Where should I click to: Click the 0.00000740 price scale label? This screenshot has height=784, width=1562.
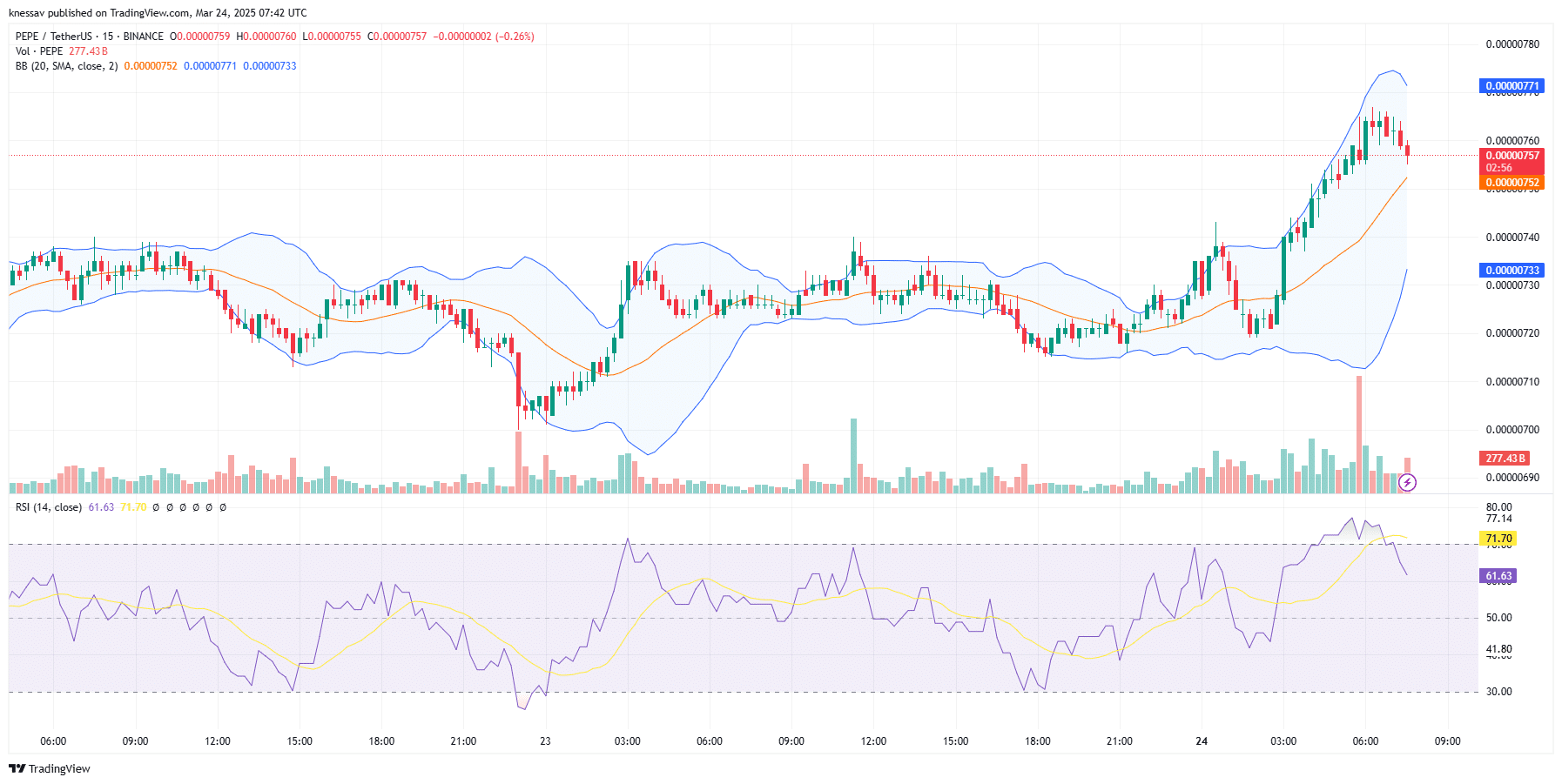pyautogui.click(x=1512, y=238)
